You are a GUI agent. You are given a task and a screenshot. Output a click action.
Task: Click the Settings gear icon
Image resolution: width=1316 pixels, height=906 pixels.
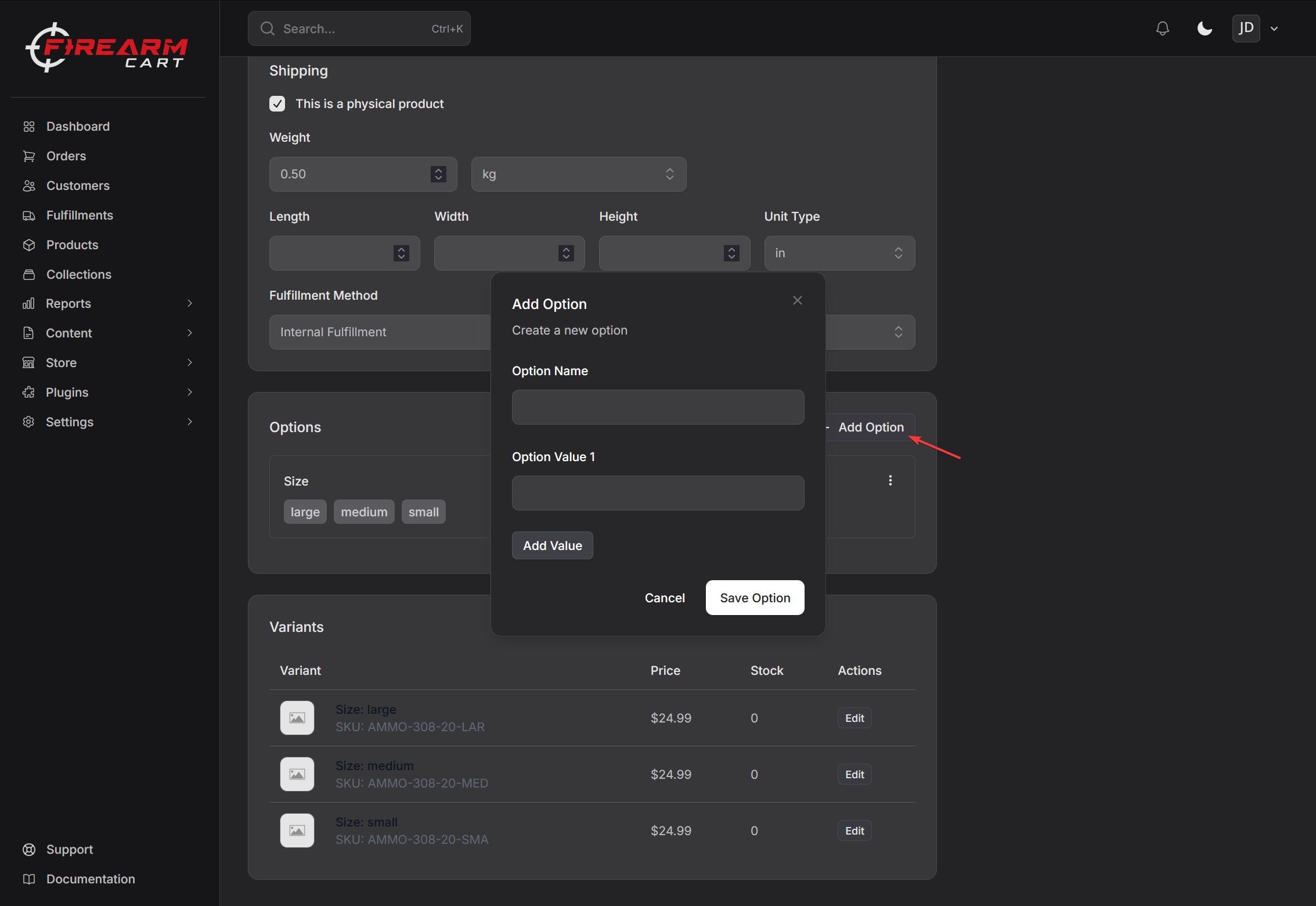28,422
